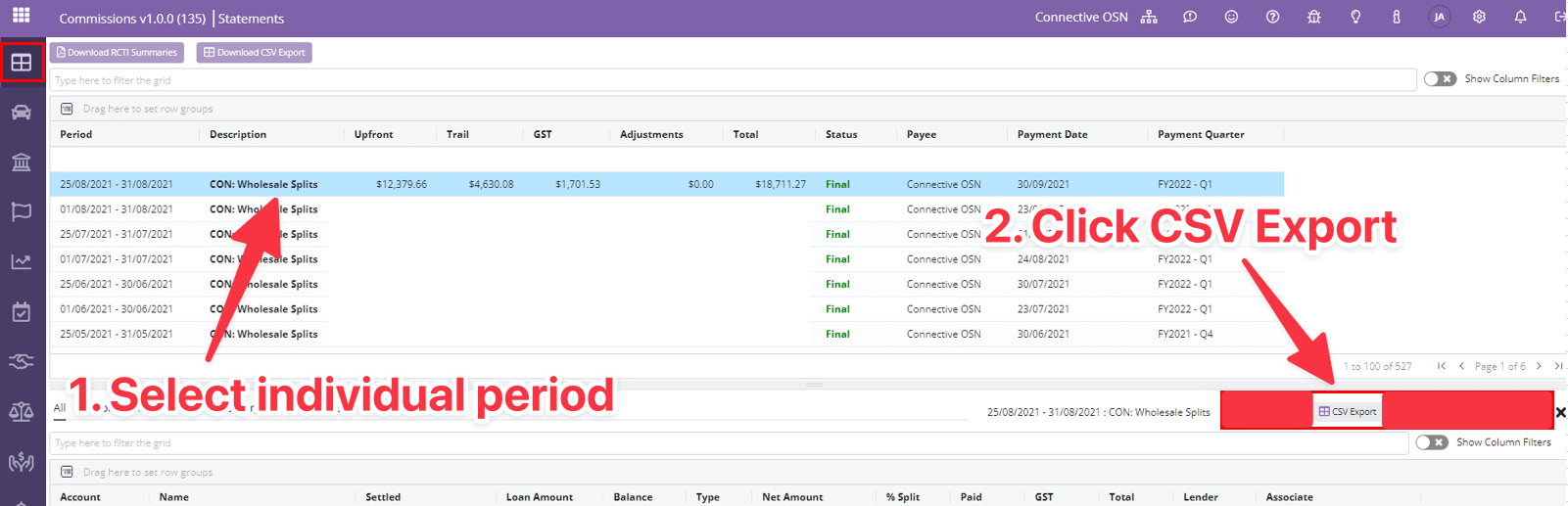This screenshot has width=1568, height=506.
Task: Sort by the Account column header
Action: 80,497
